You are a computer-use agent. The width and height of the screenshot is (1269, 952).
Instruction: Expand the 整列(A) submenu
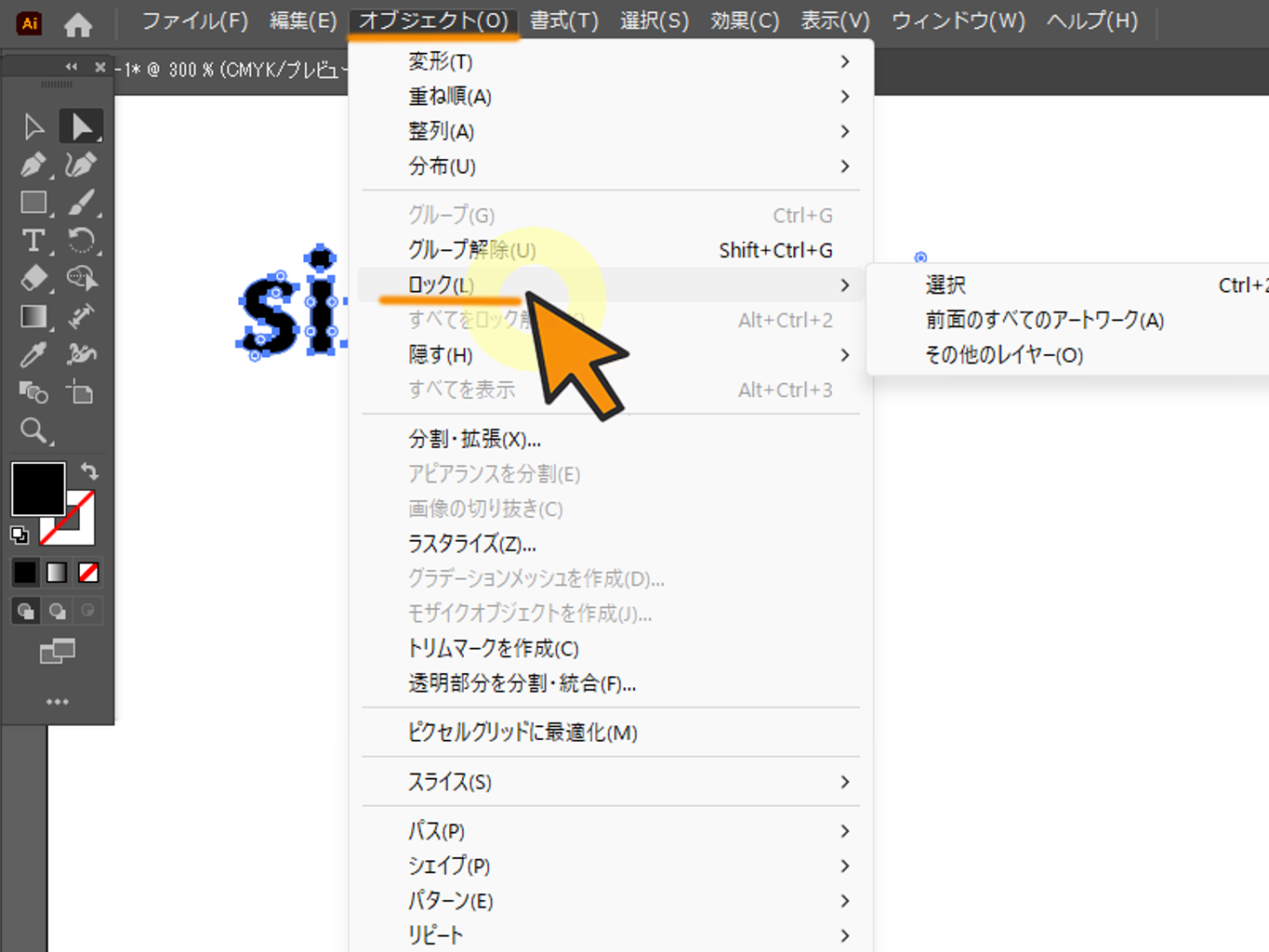pos(611,131)
